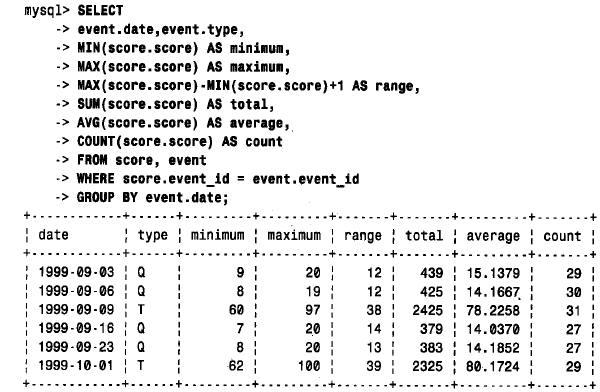Image resolution: width=600 pixels, height=392 pixels.
Task: Select the 'average' column header in the table
Action: click(x=493, y=237)
